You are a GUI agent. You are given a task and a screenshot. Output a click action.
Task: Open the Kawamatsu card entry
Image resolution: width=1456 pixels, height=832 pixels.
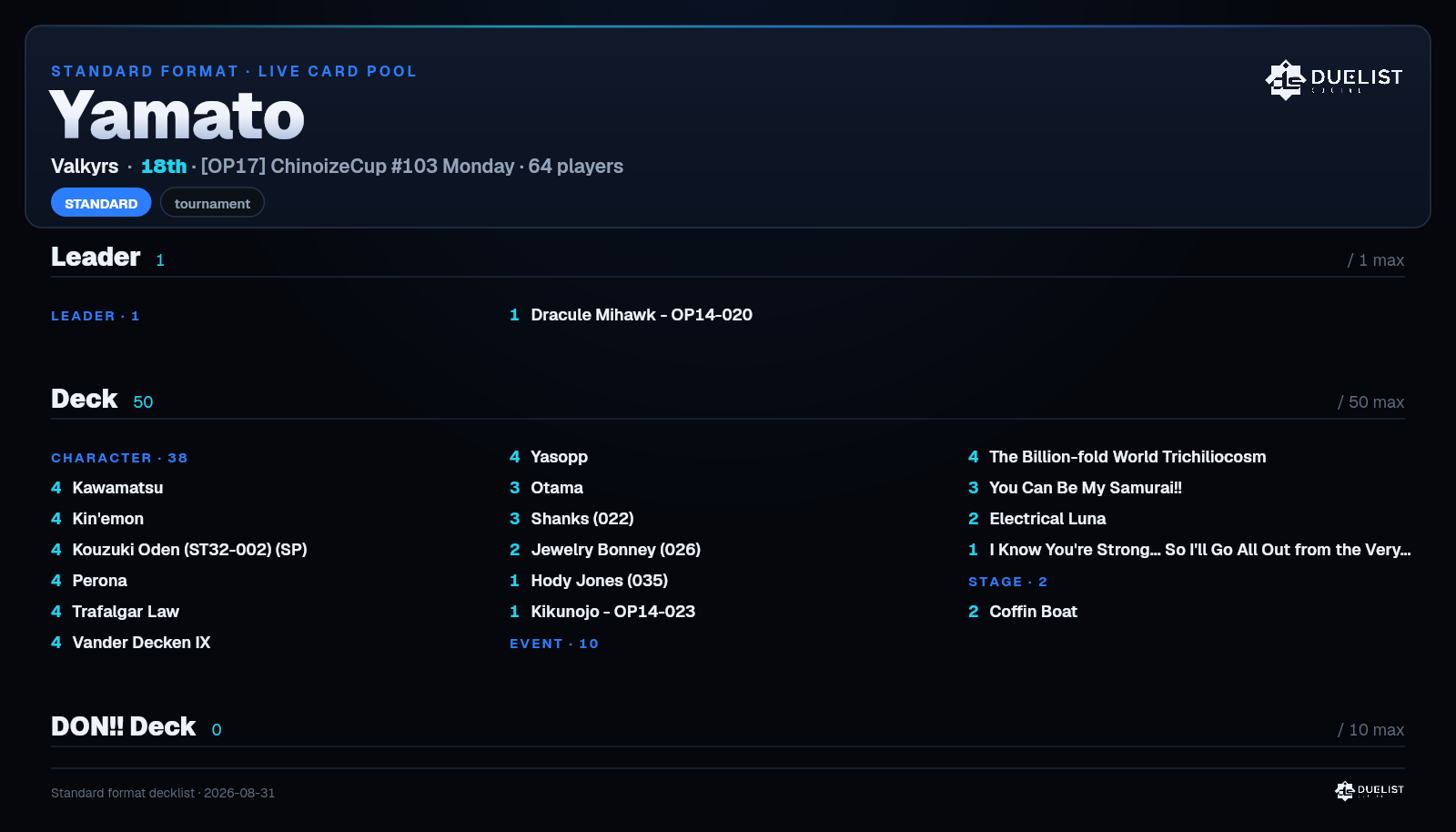(x=107, y=488)
